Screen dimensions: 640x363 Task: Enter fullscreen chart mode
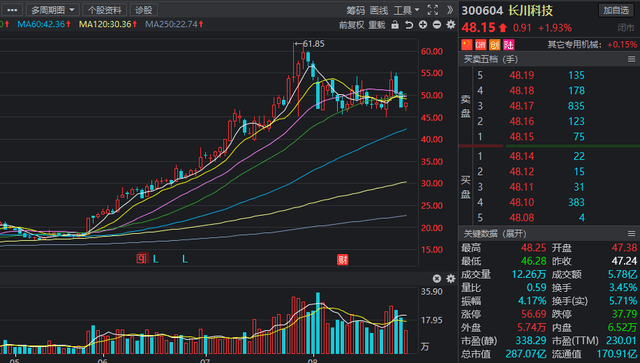[x=433, y=10]
